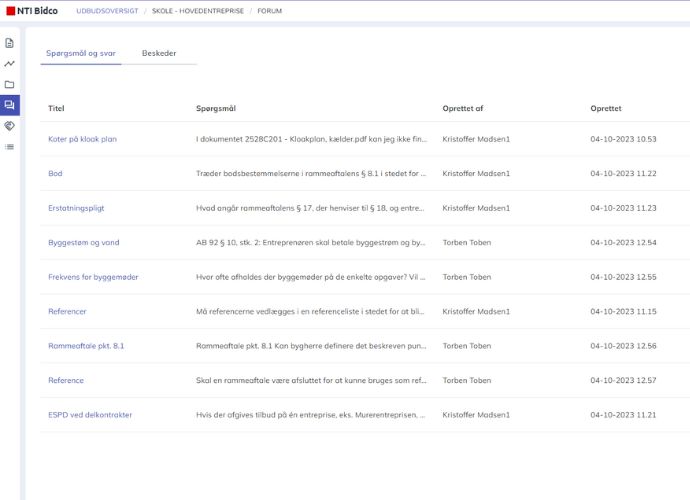The height and width of the screenshot is (500, 690).
Task: Go to Skole - Hovedentreprise breadcrumb
Action: click(x=198, y=11)
